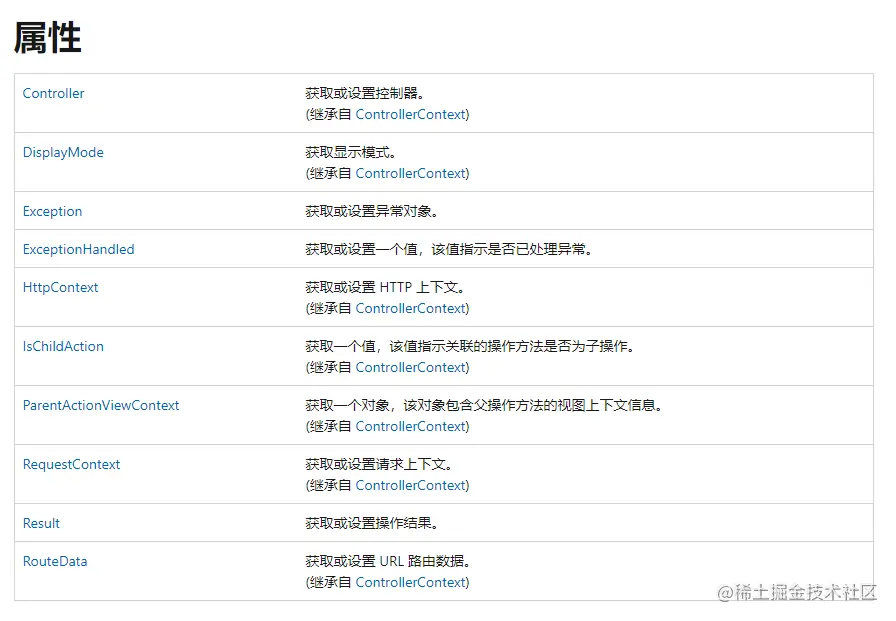The image size is (896, 621).
Task: Open the Exception property link
Action: coord(52,211)
